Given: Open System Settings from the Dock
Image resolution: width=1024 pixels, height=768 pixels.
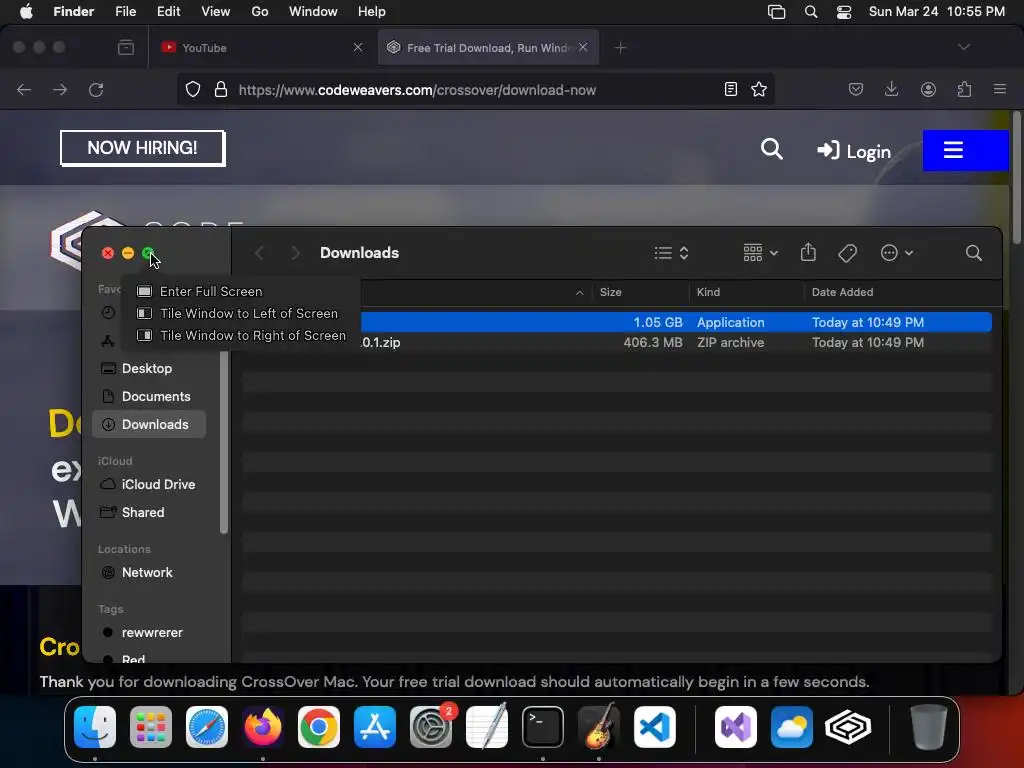Looking at the screenshot, I should coord(431,726).
